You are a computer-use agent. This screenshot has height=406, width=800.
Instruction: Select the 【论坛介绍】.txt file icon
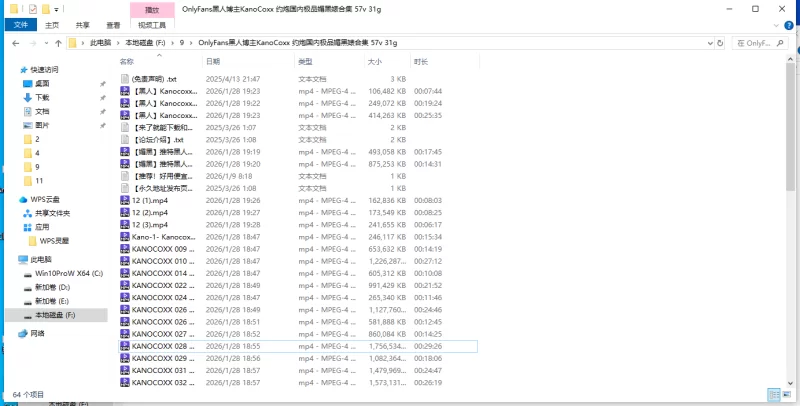coord(125,139)
